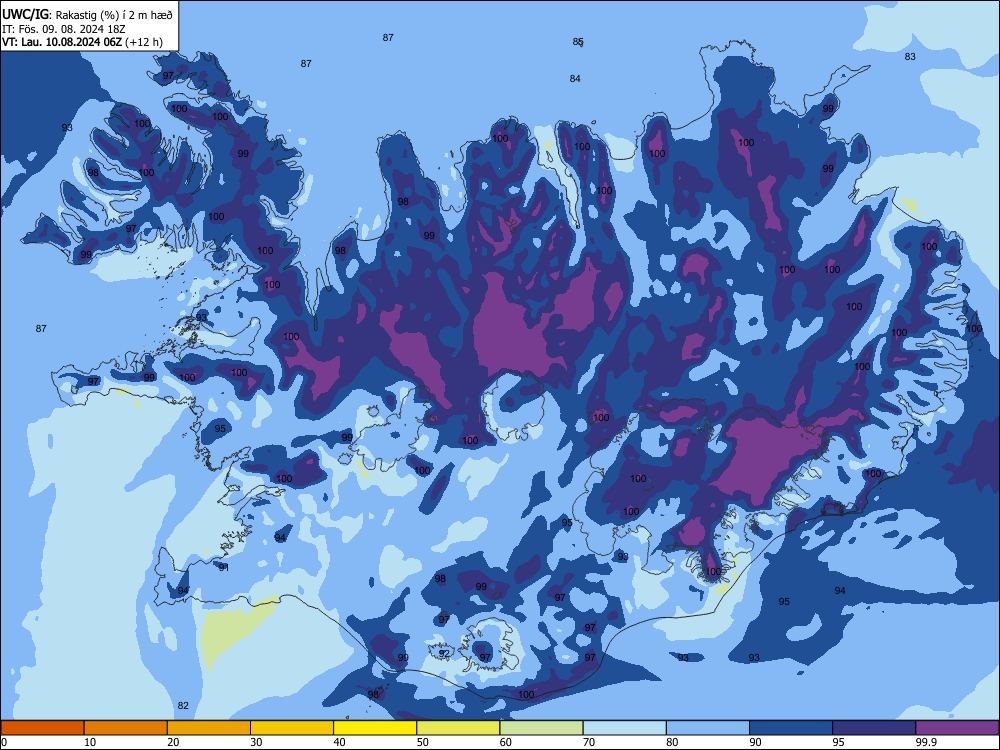This screenshot has width=1000, height=750.
Task: Click the purple above-99.9 legend swatch
Action: pos(957,728)
